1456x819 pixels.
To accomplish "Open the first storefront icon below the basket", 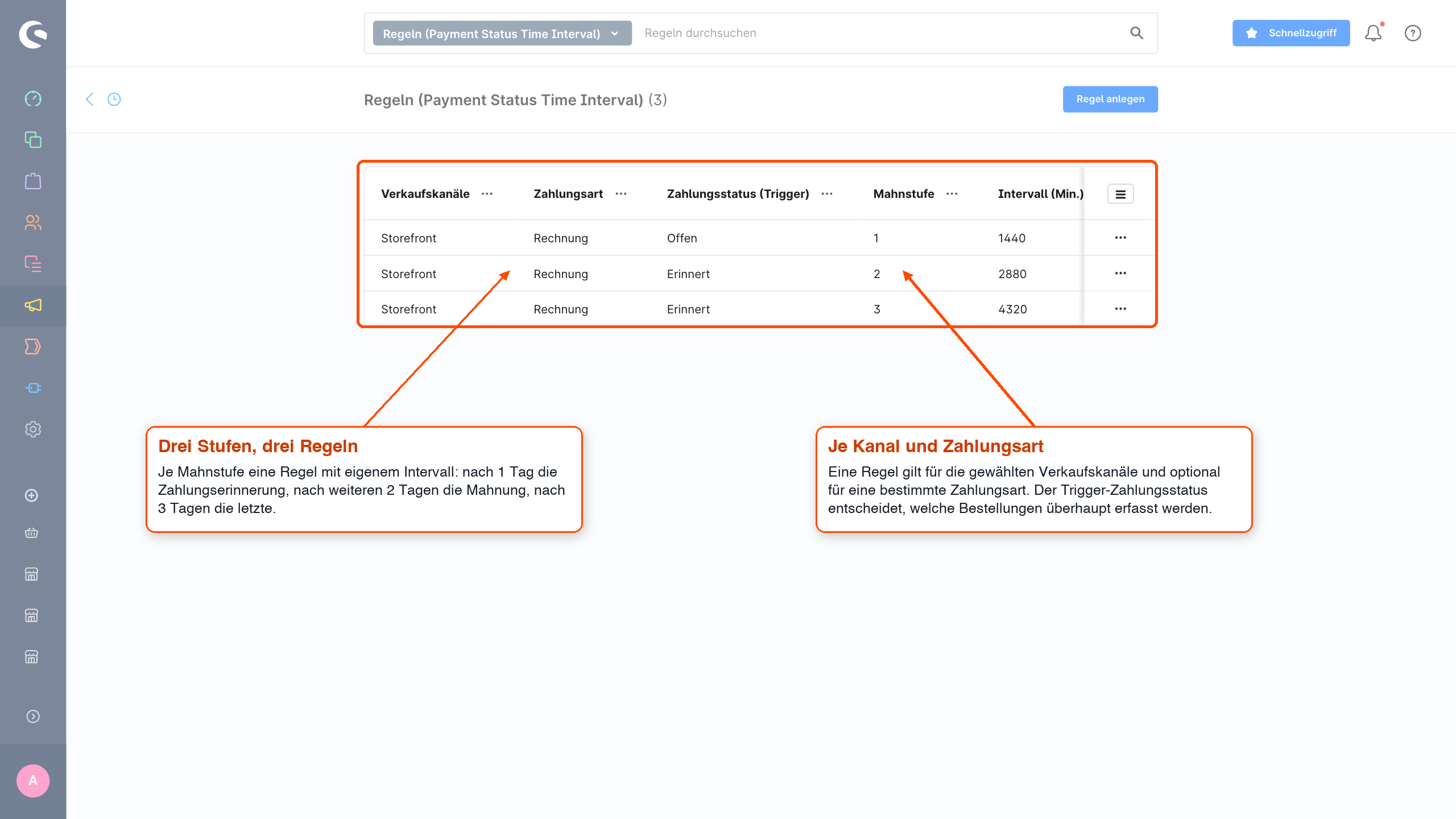I will coord(32,574).
